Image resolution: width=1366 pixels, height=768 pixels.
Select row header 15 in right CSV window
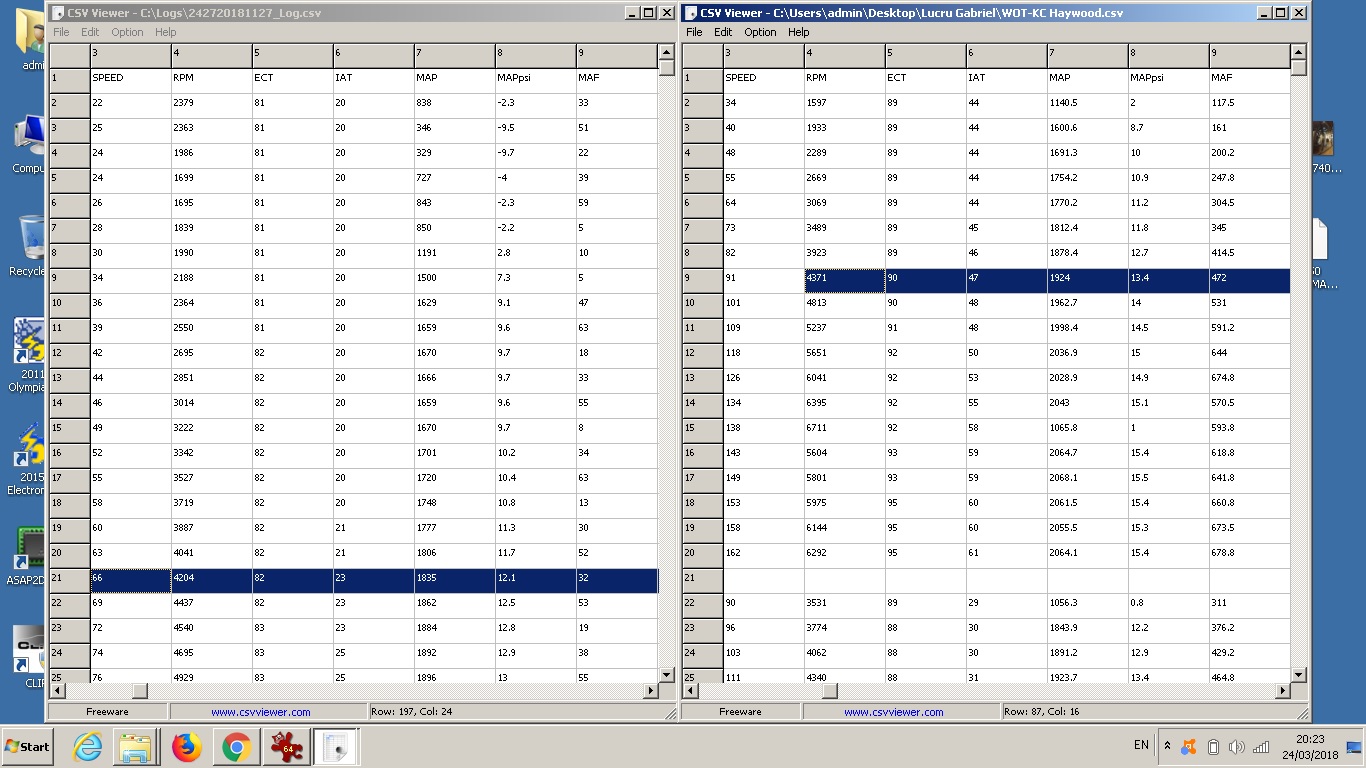tap(702, 428)
